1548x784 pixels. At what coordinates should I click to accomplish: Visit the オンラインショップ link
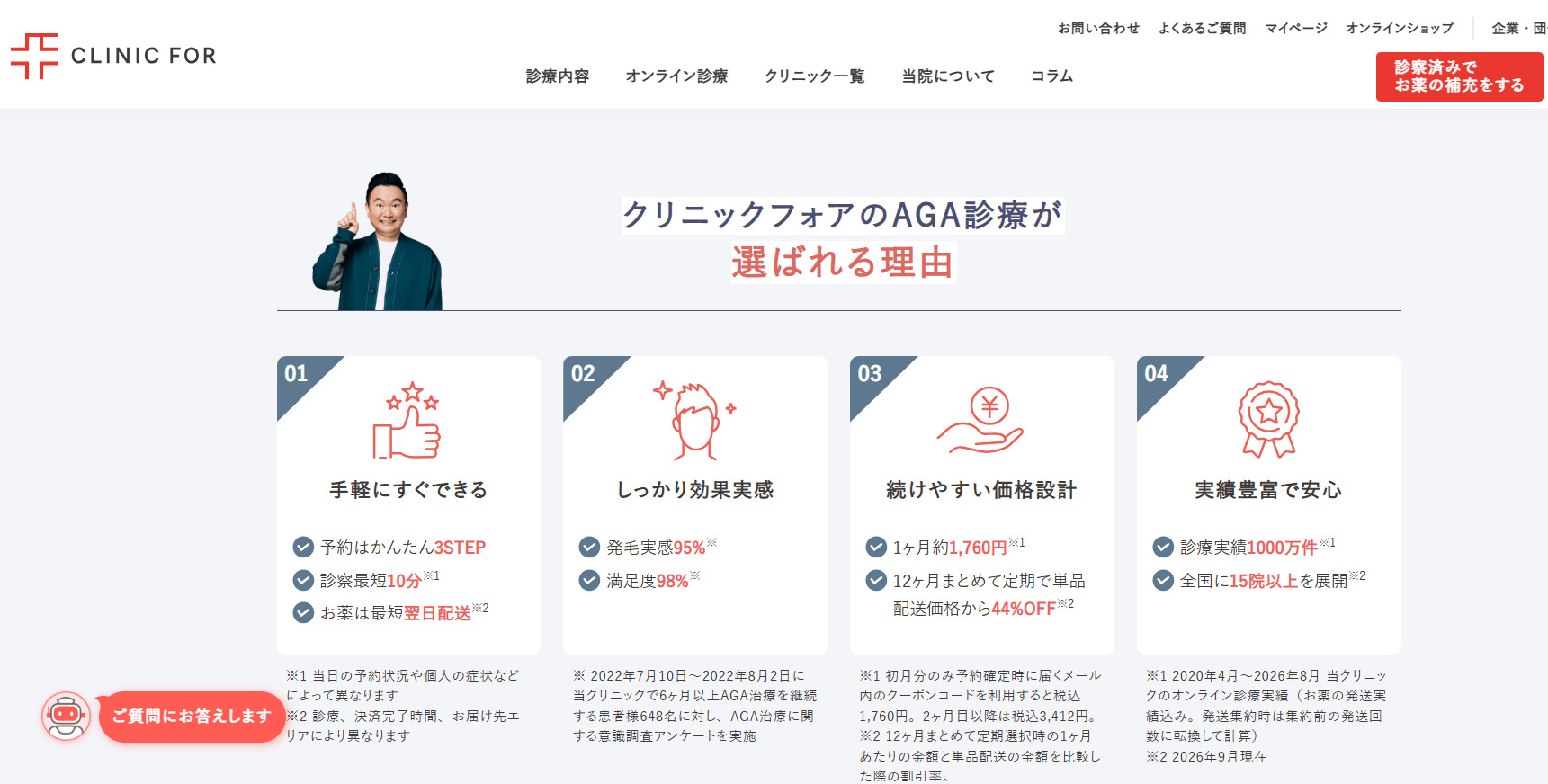[1400, 28]
